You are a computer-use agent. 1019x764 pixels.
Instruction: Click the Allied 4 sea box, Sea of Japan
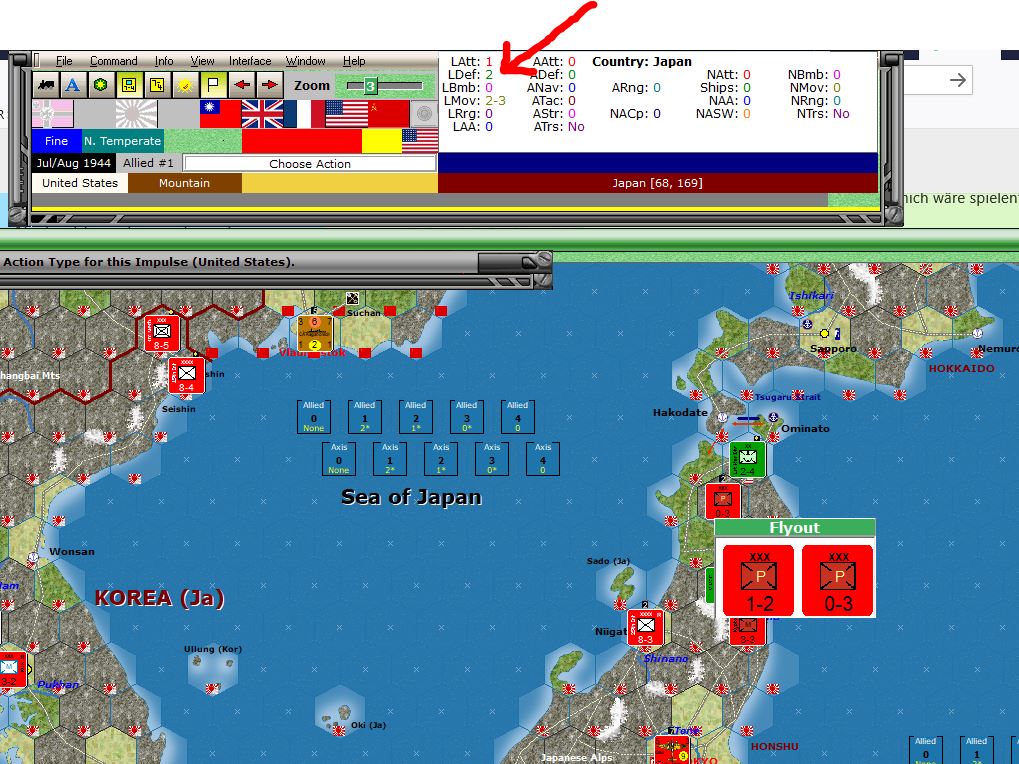point(517,416)
